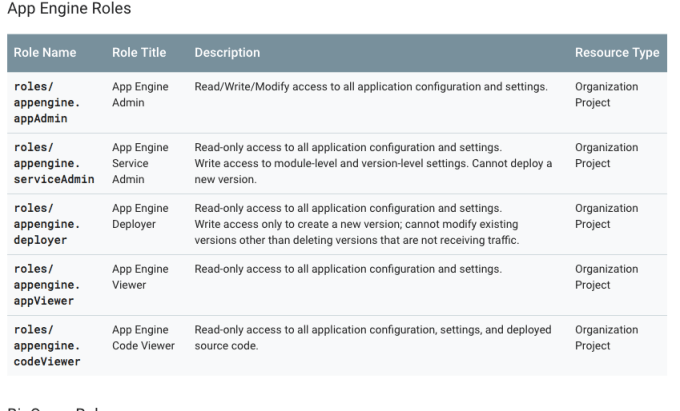Screen dimensions: 680x411
Task: Click Resource Type cell in the appAdmin row
Action: (606, 94)
